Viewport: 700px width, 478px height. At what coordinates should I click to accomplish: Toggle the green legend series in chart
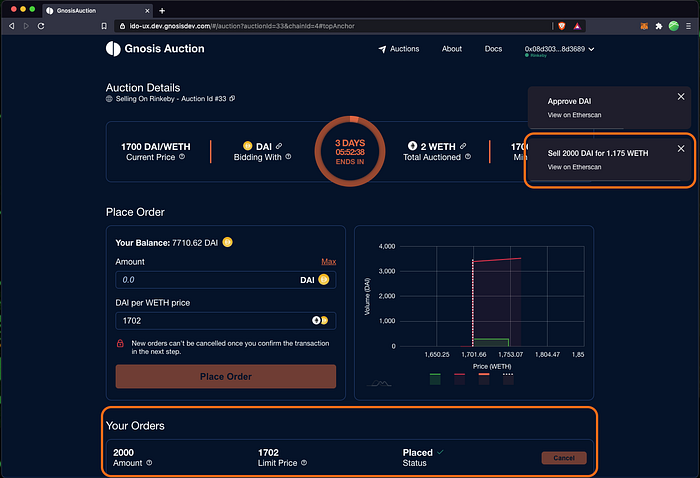tap(435, 378)
